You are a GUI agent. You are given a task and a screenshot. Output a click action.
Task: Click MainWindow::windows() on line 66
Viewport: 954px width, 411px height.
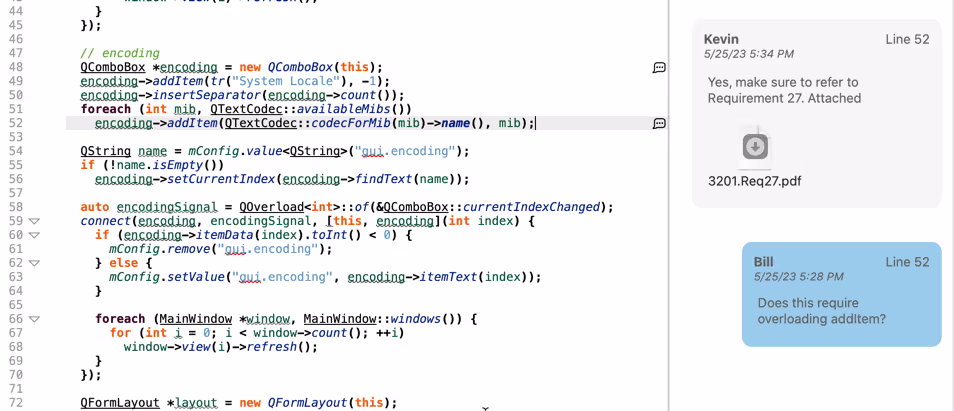pos(382,319)
